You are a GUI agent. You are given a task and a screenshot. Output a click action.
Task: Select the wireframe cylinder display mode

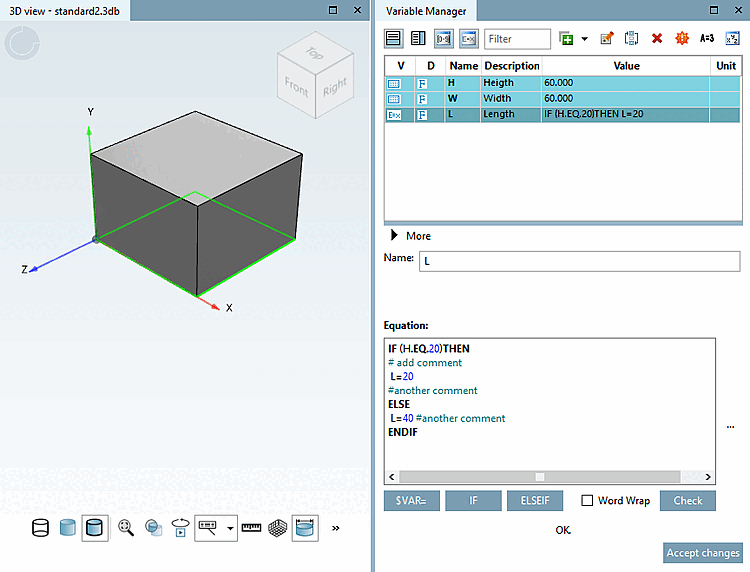point(41,527)
